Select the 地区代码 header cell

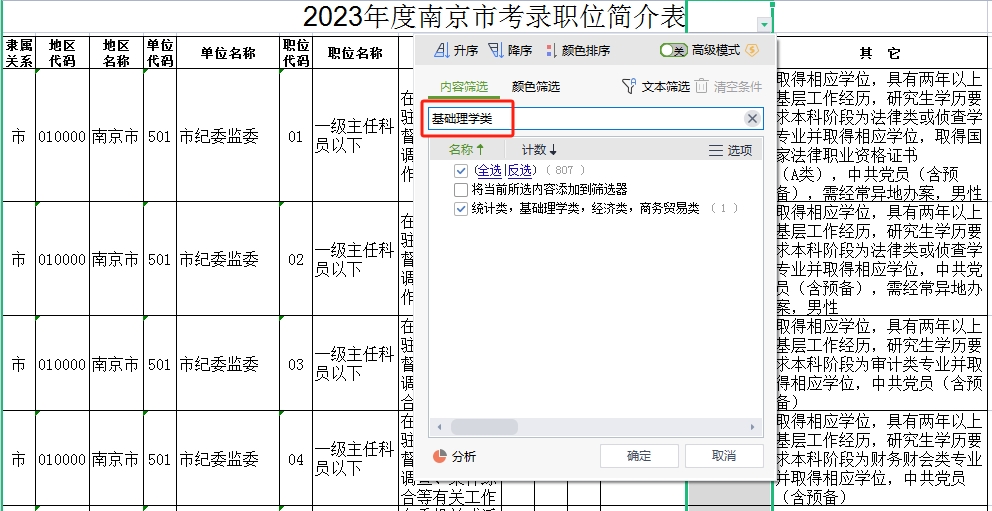(x=62, y=52)
